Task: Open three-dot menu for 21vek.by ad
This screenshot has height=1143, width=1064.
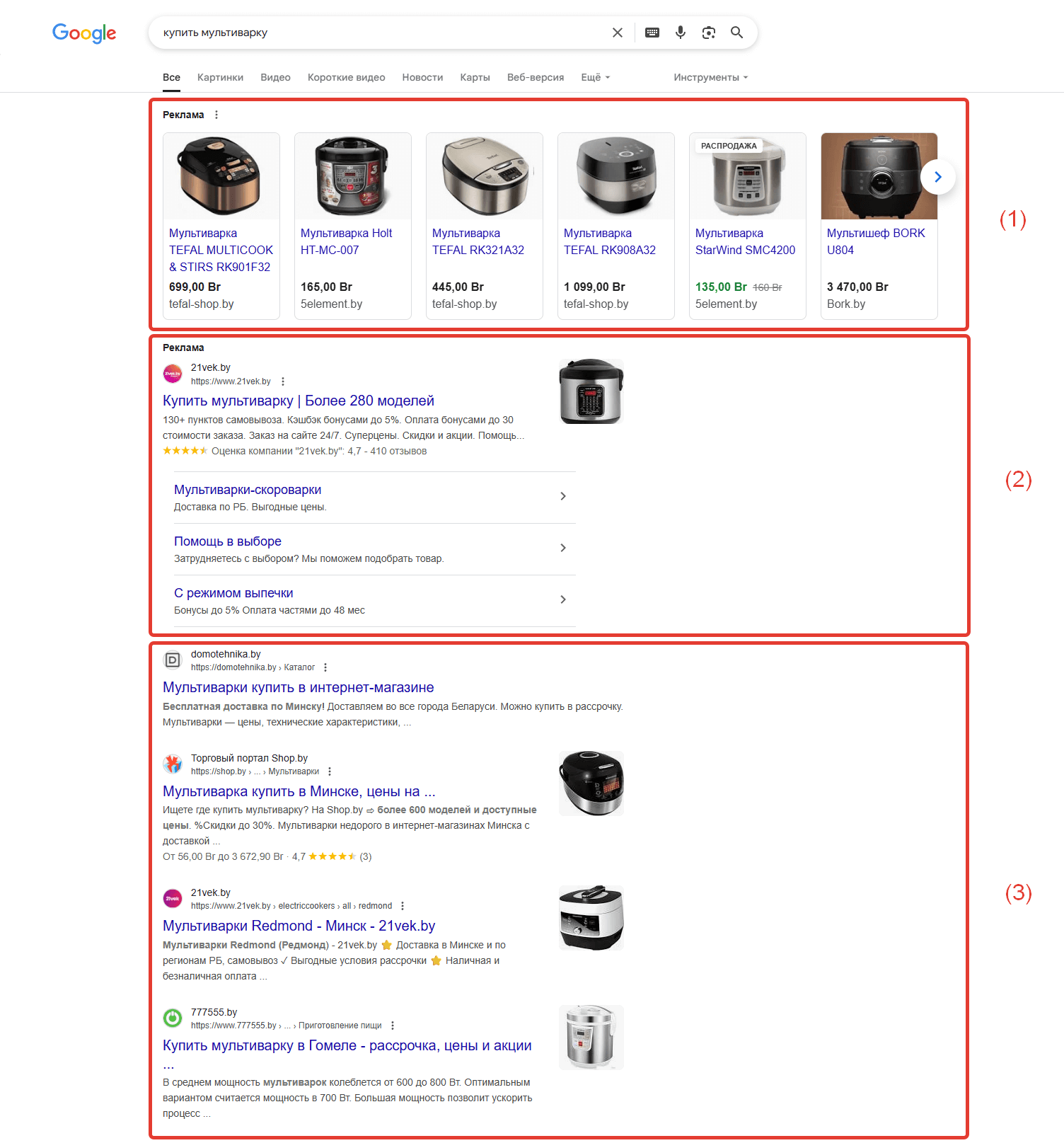Action: (x=283, y=381)
